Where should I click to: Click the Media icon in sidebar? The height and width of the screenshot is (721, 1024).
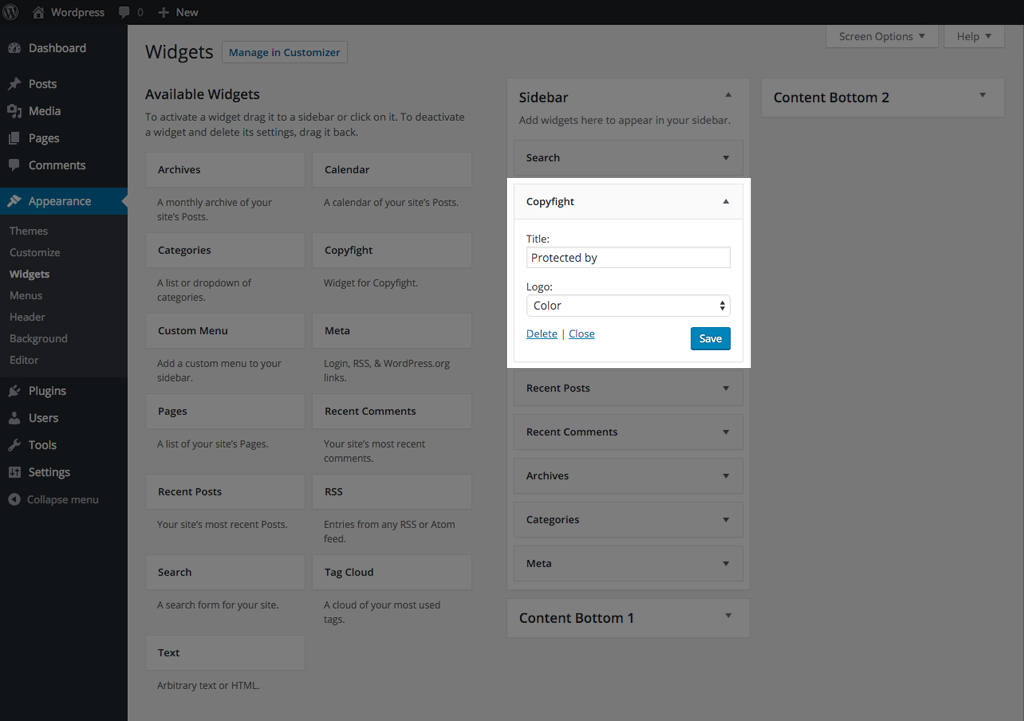(x=14, y=111)
